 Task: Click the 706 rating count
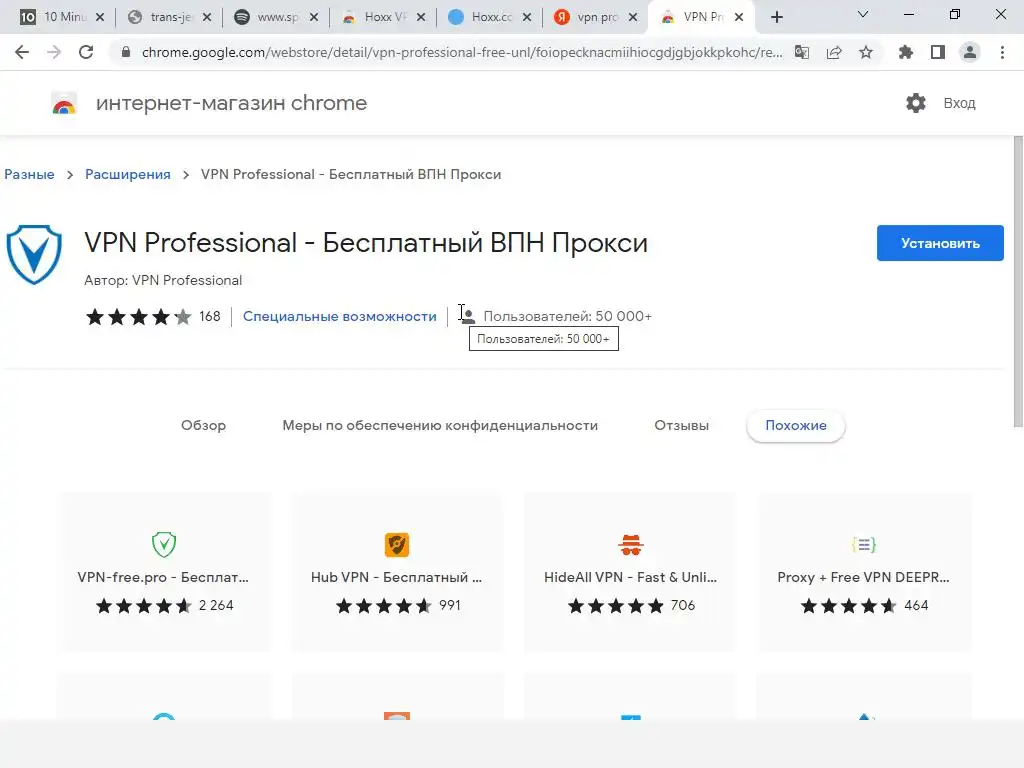[x=683, y=605]
